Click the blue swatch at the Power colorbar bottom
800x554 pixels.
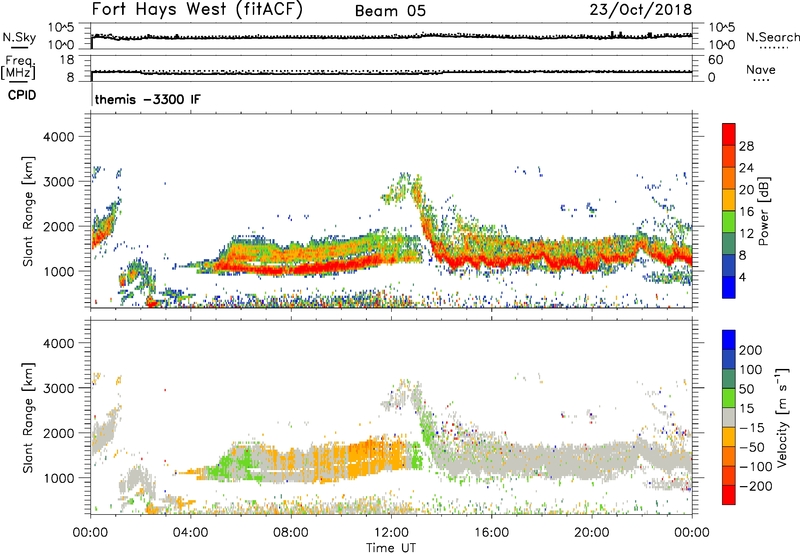(729, 287)
